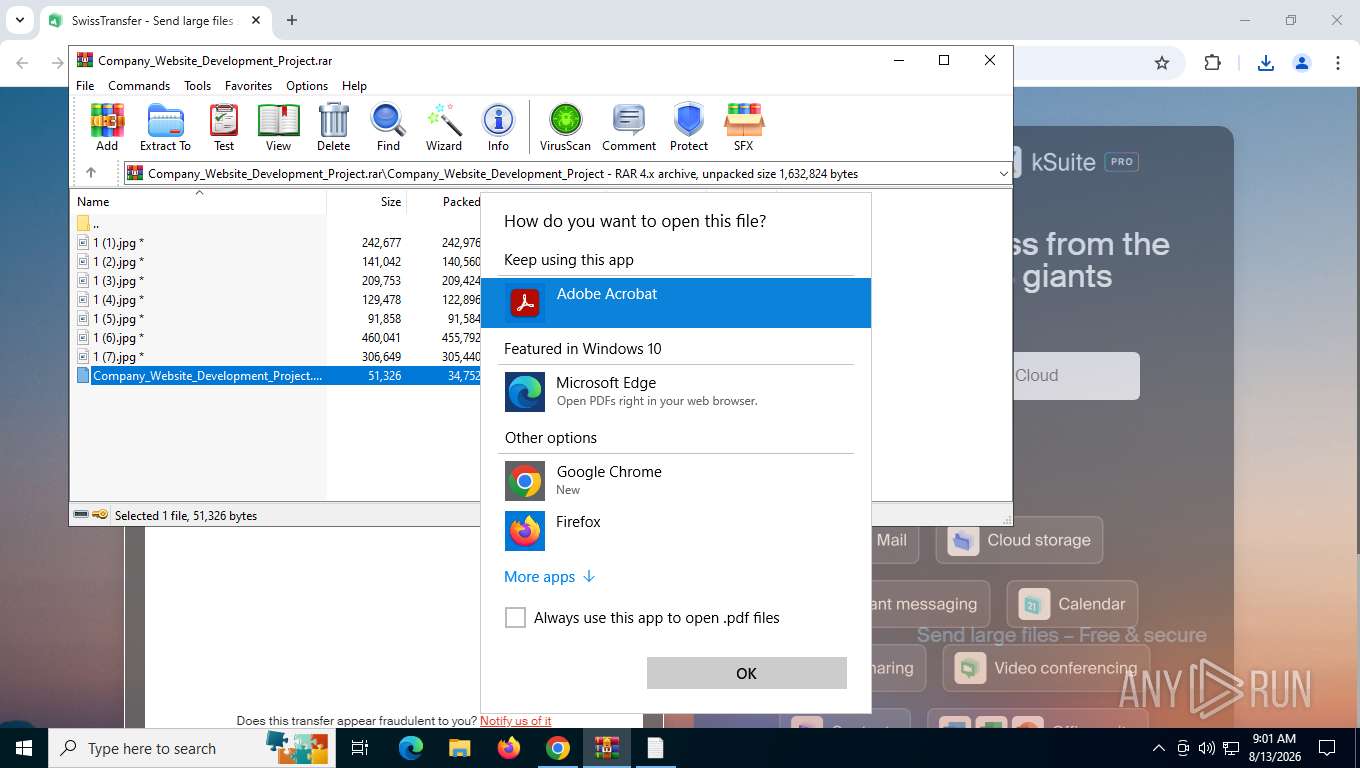Tick Always use this app for .pdf
Image resolution: width=1360 pixels, height=768 pixels.
[515, 618]
